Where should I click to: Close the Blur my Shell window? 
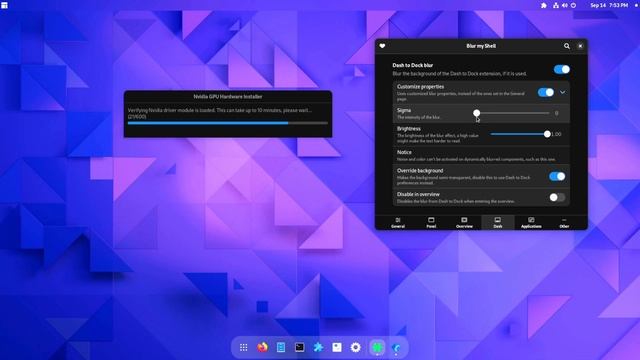click(x=580, y=46)
